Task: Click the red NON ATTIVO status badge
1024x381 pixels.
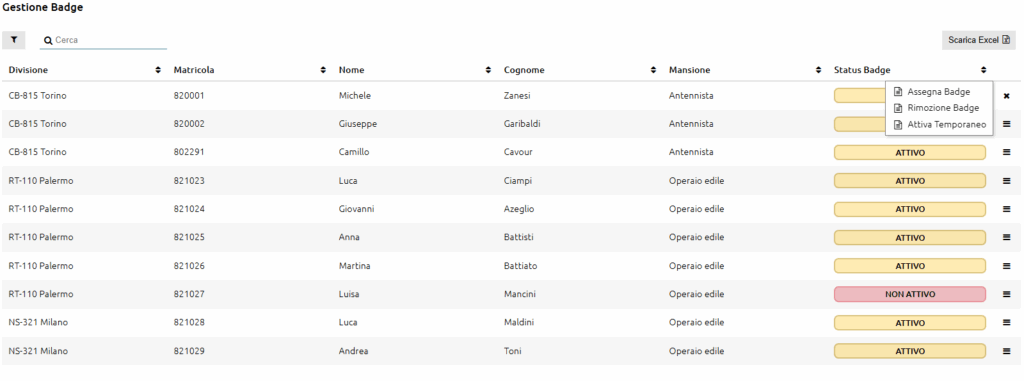Action: pyautogui.click(x=910, y=294)
